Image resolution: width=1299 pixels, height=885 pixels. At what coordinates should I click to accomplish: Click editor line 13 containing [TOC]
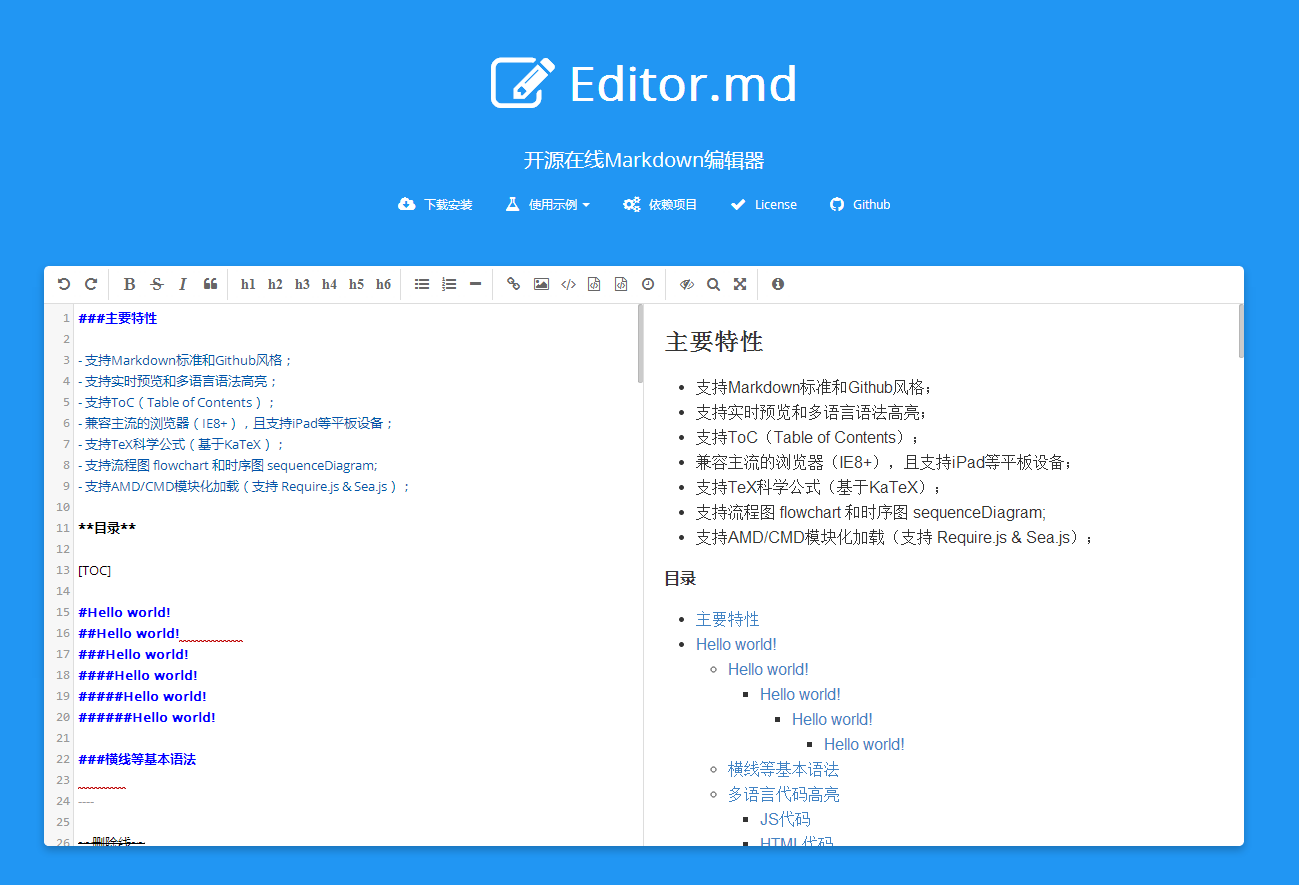tap(95, 570)
